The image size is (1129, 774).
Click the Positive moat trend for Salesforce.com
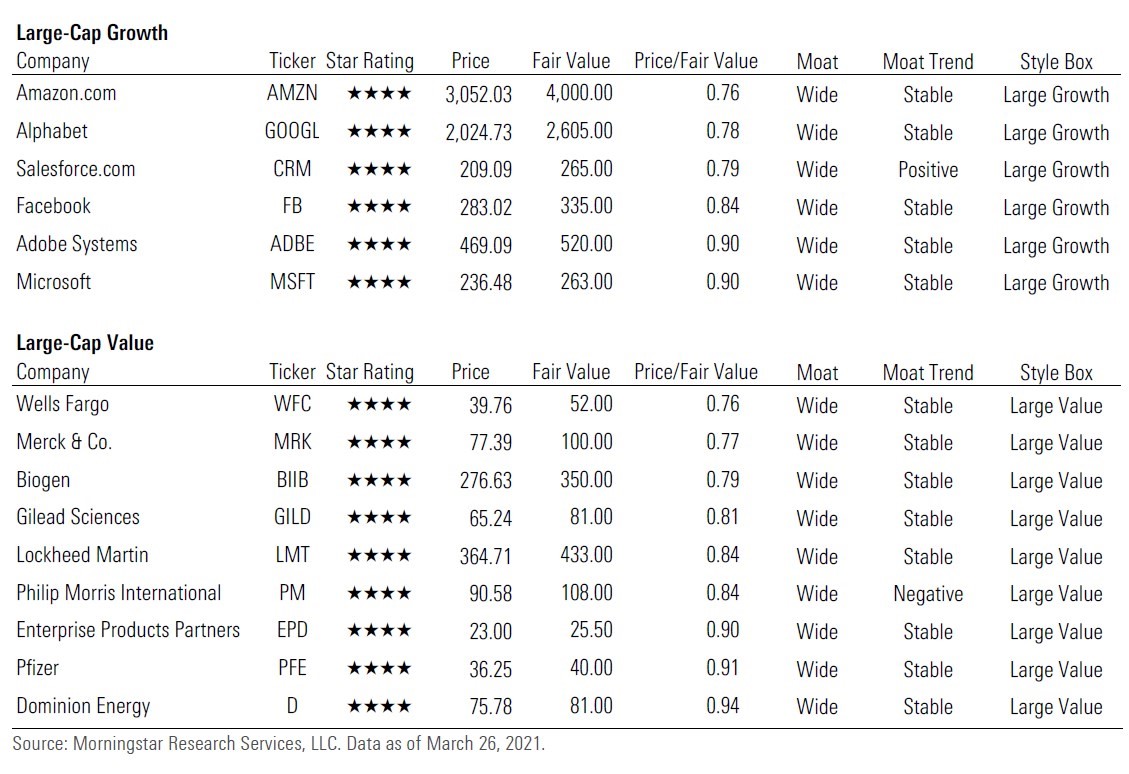point(928,170)
